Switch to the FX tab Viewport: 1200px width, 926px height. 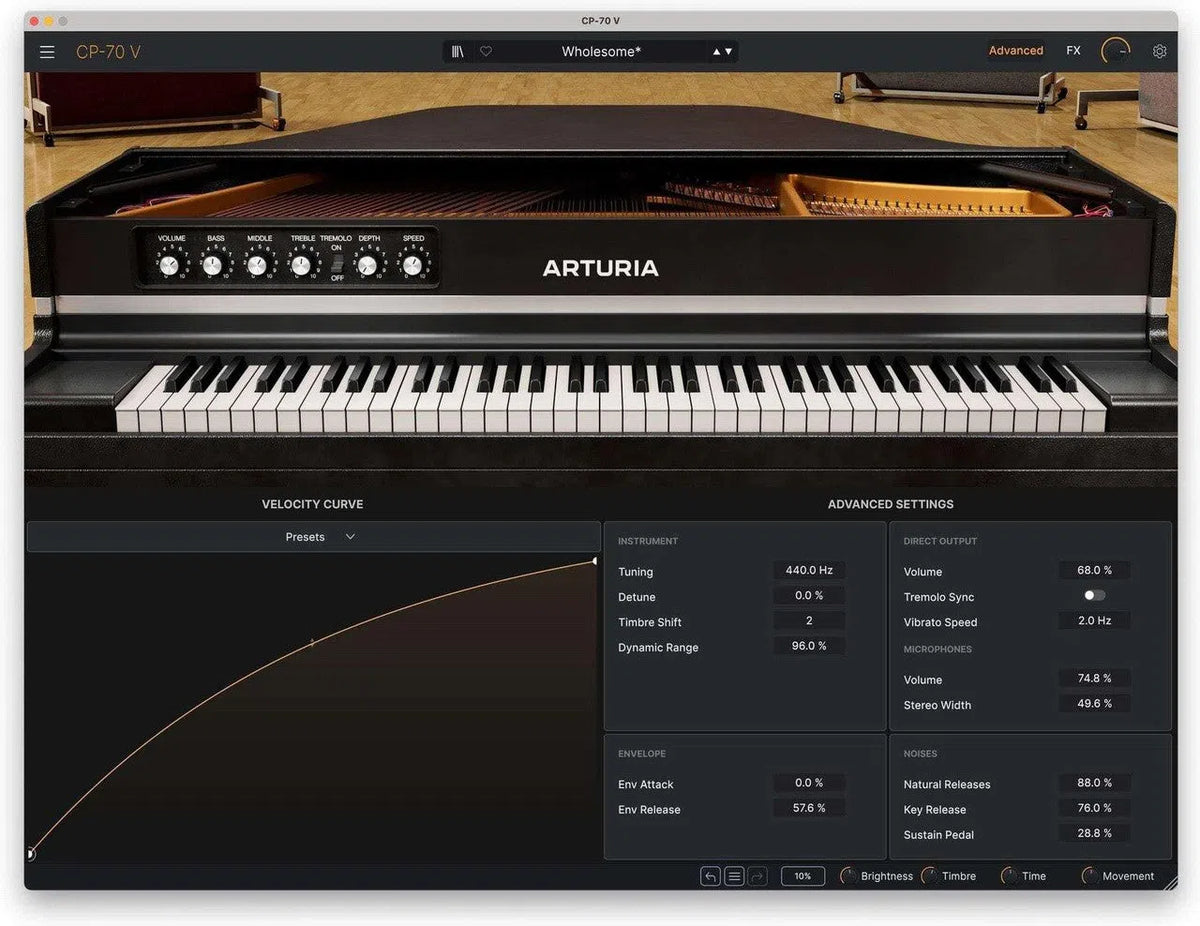pos(1072,50)
